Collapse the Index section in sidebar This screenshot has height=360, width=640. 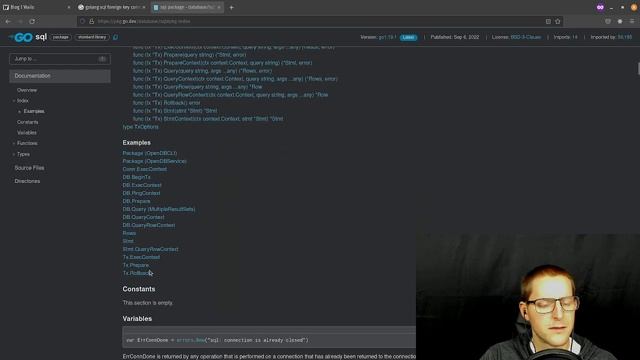(x=14, y=101)
